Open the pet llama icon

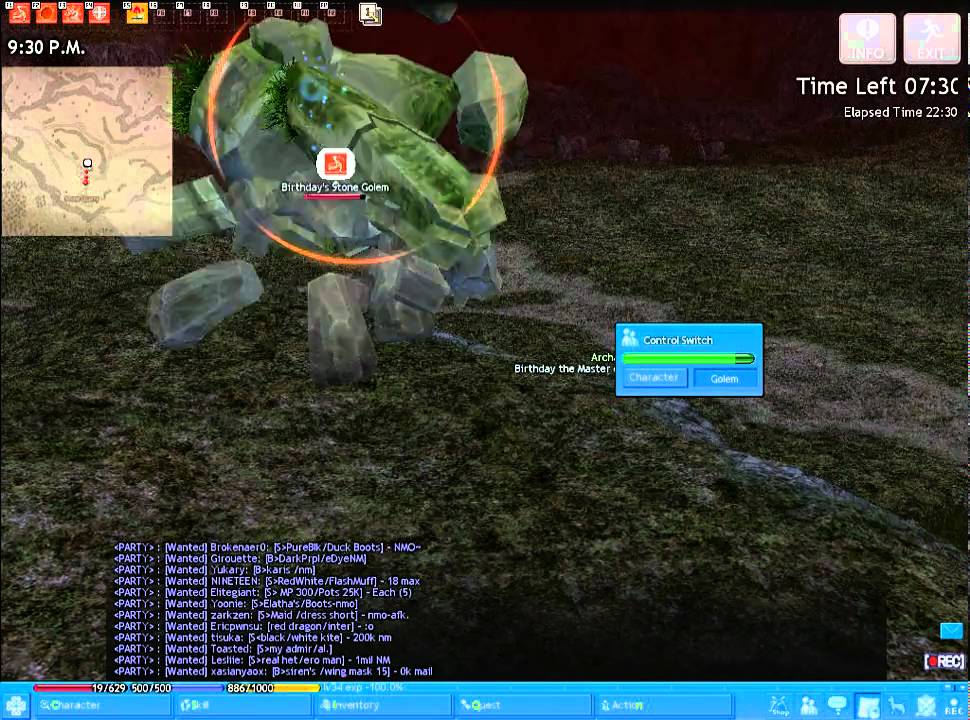click(896, 706)
